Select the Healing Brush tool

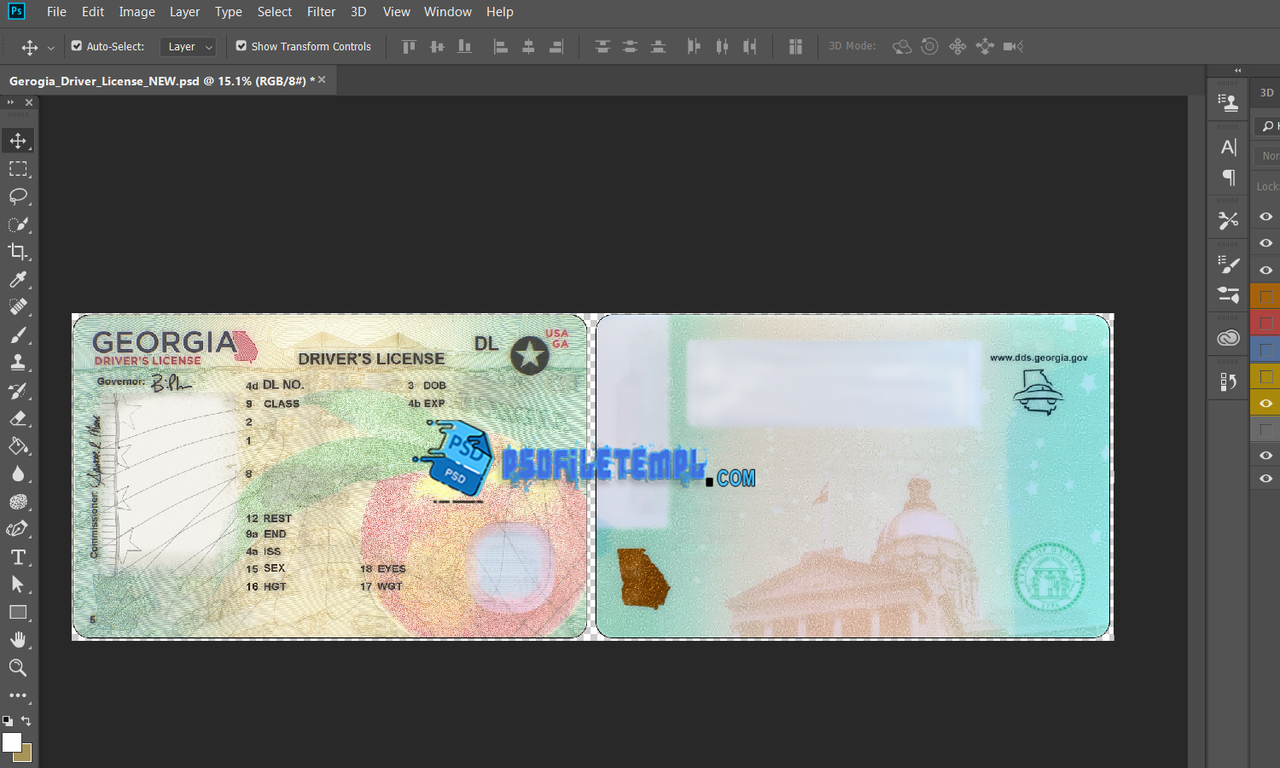[x=18, y=307]
